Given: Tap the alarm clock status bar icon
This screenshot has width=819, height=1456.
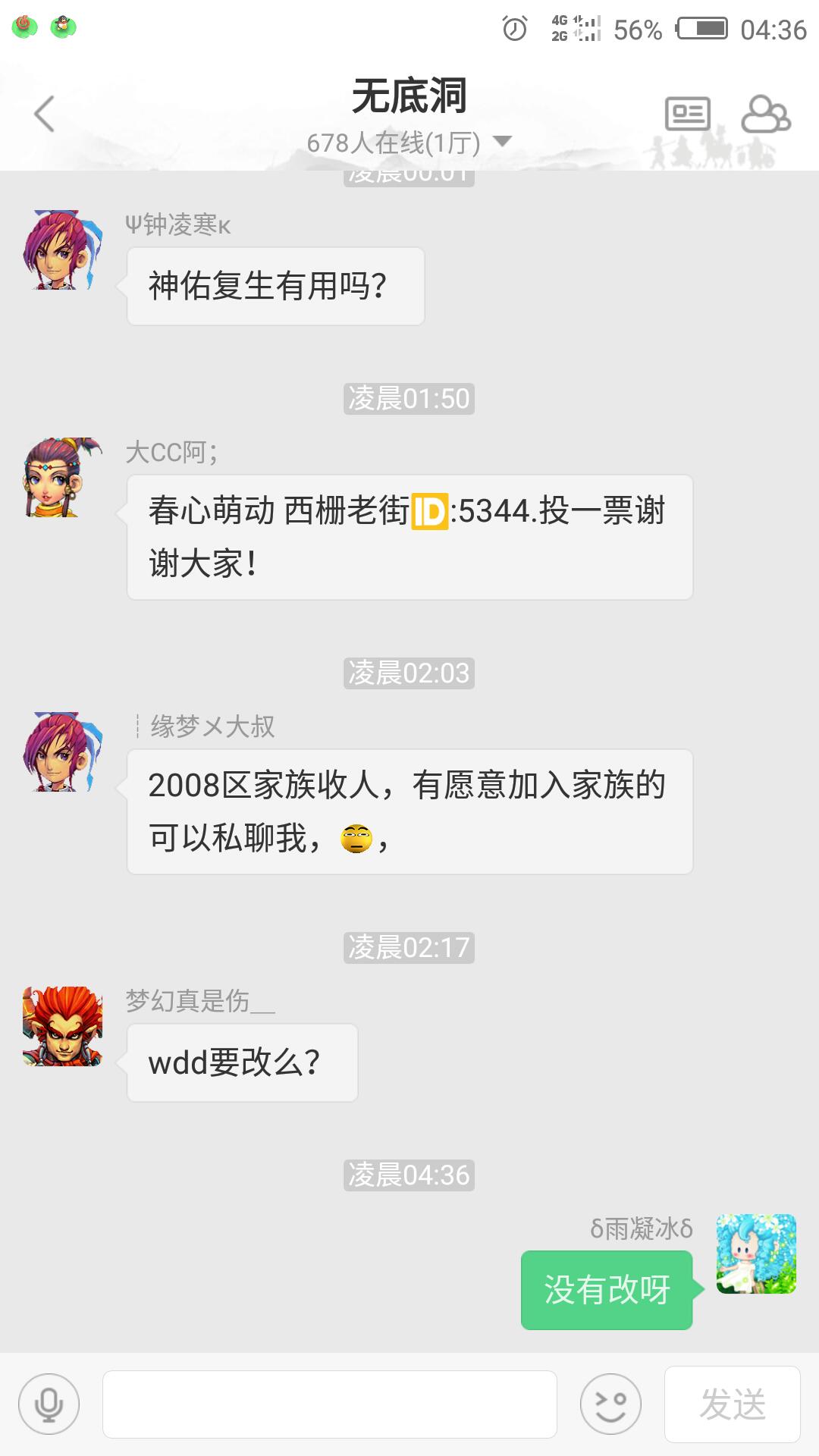Looking at the screenshot, I should 515,30.
